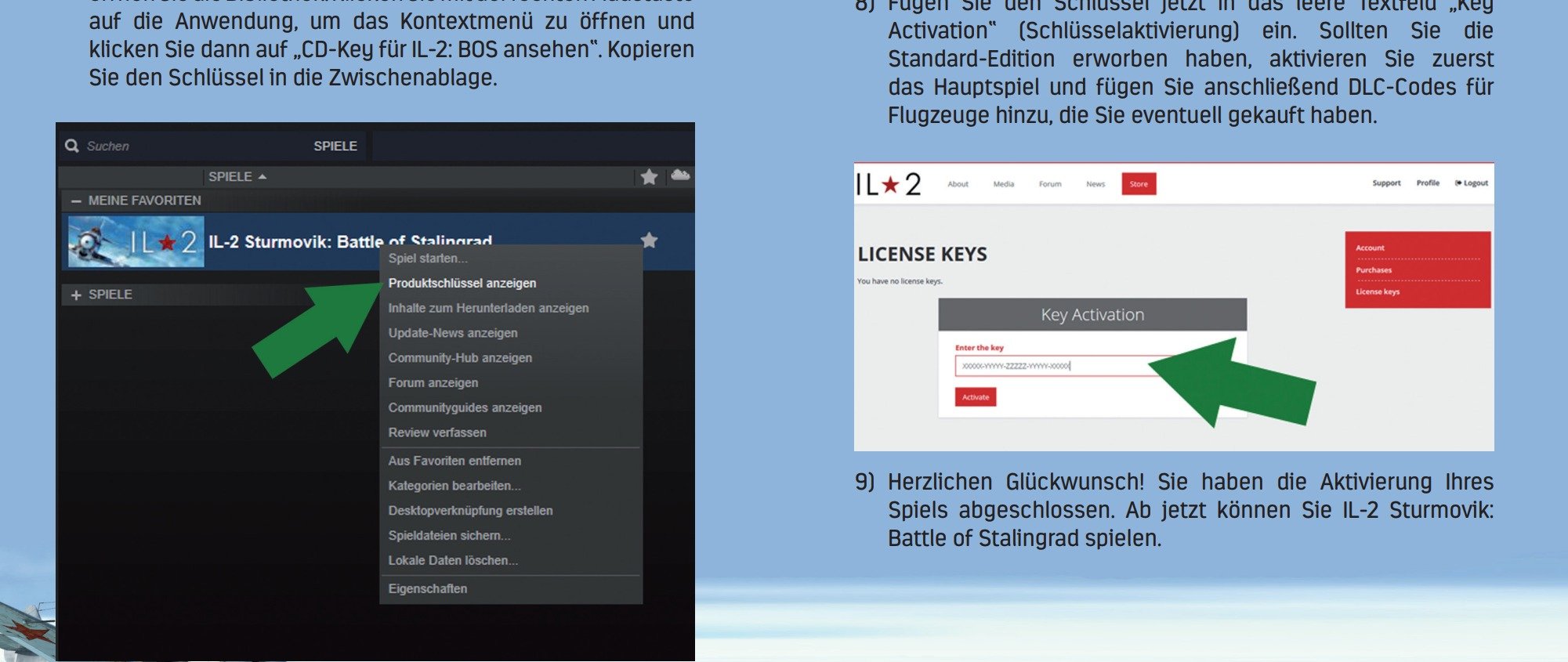The image size is (1568, 662).
Task: Click the 'You have no license keys.' text
Action: point(900,281)
